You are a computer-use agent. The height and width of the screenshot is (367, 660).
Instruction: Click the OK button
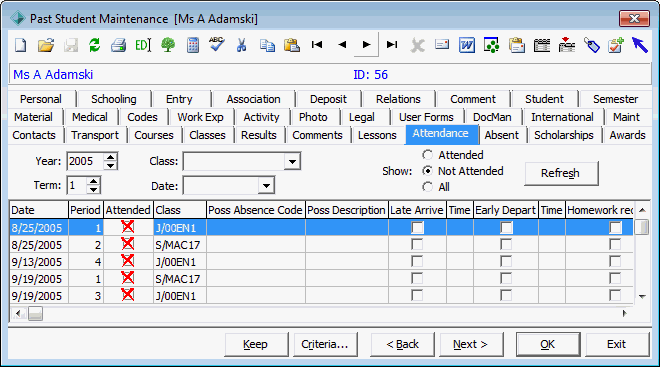click(x=548, y=344)
